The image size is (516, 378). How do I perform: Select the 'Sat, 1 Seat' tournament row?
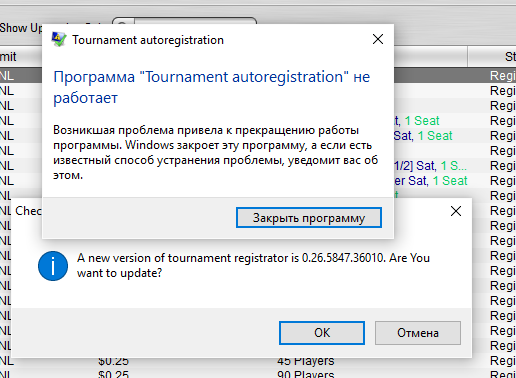(x=423, y=136)
